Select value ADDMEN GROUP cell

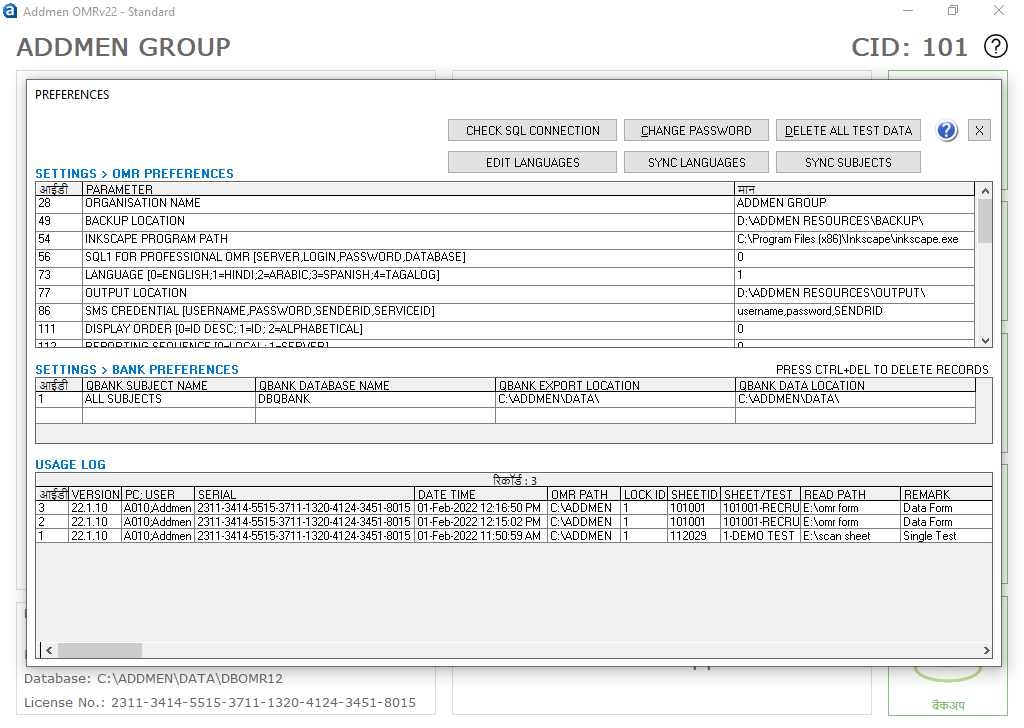[x=854, y=203]
